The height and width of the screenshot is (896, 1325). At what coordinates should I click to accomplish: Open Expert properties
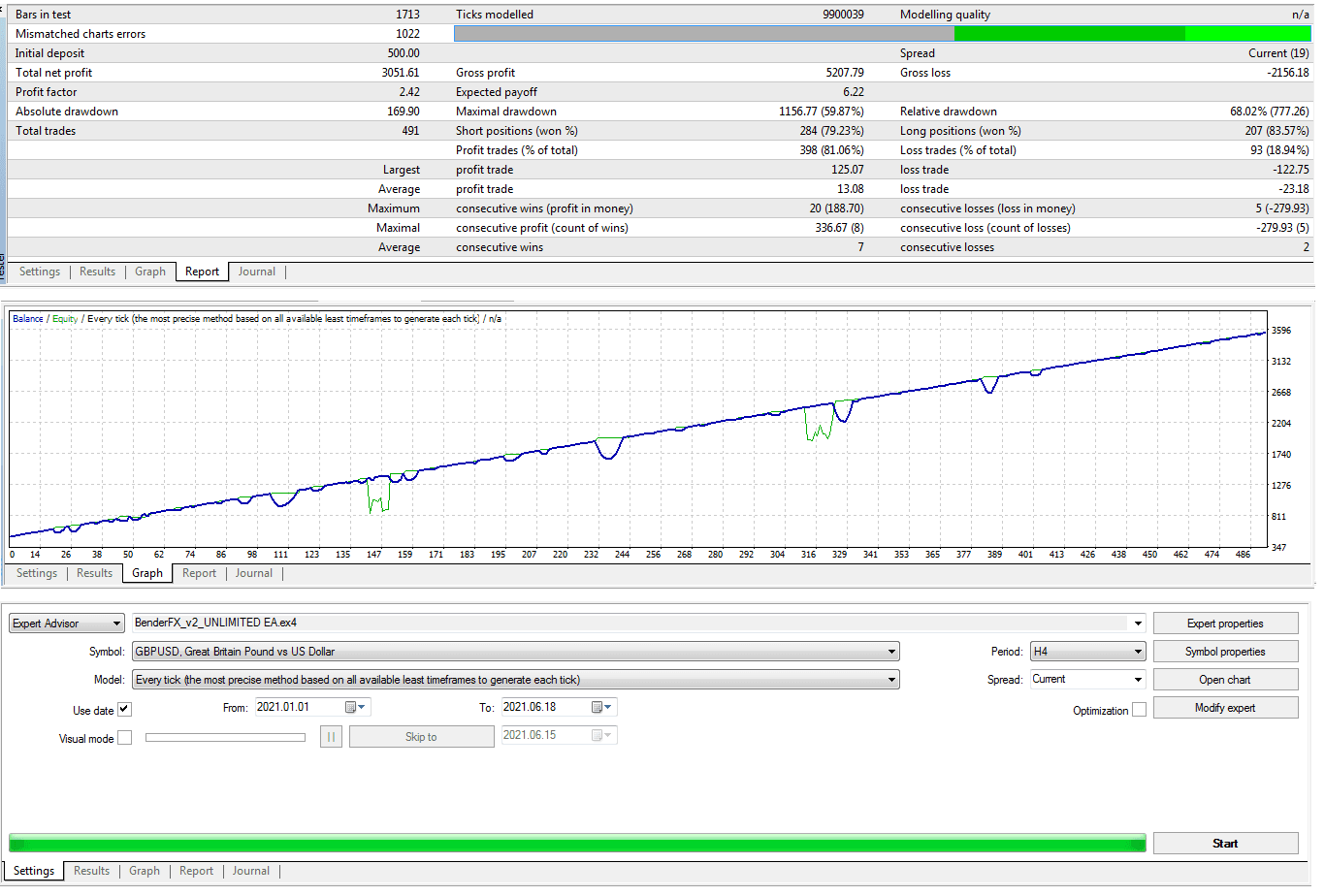[x=1225, y=624]
